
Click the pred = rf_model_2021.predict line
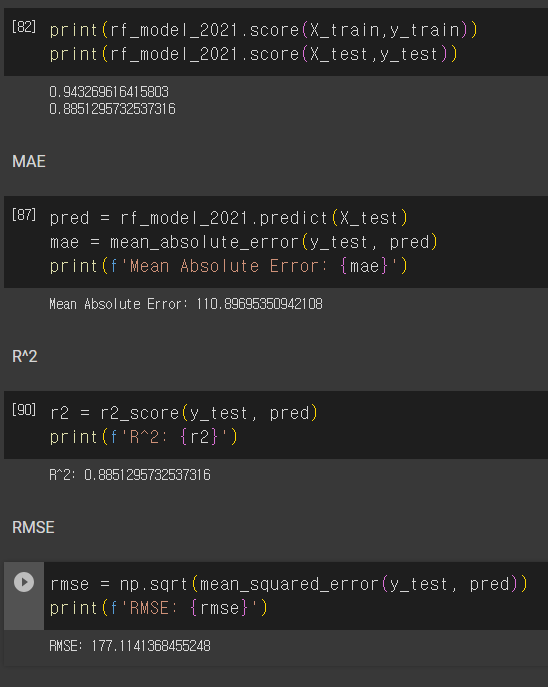[229, 218]
